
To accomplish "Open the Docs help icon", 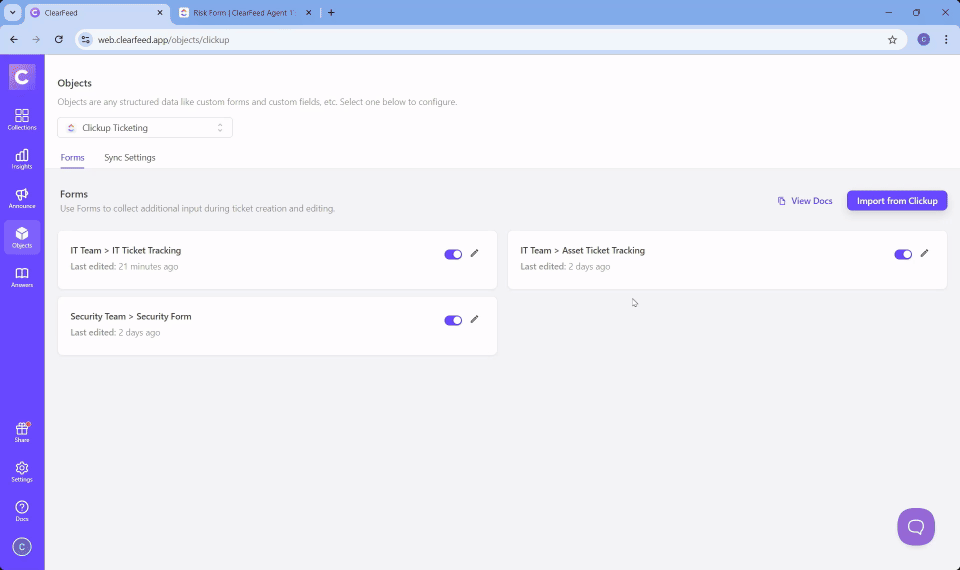I will click(x=22, y=511).
